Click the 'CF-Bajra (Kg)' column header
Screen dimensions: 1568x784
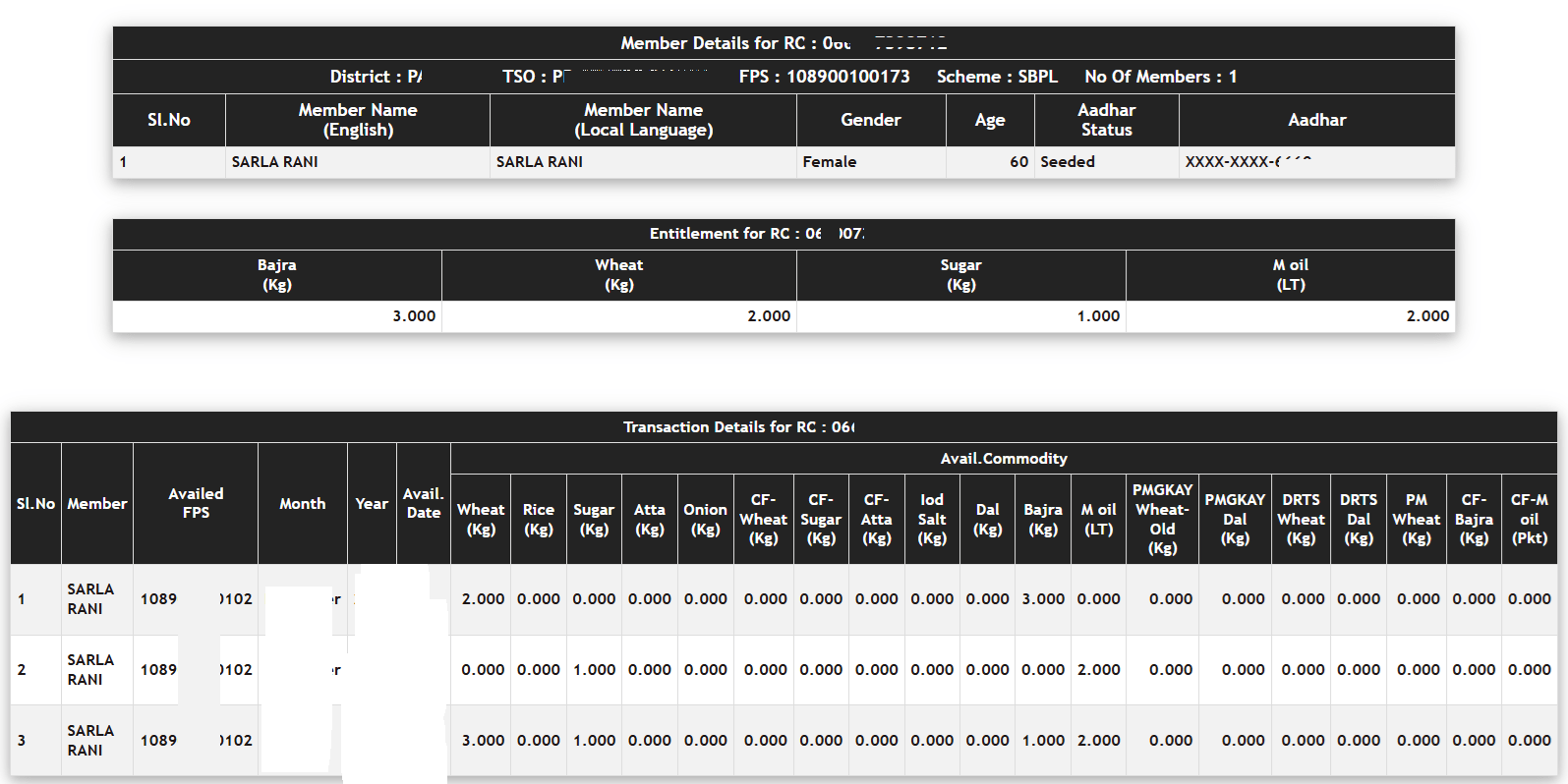click(1474, 520)
